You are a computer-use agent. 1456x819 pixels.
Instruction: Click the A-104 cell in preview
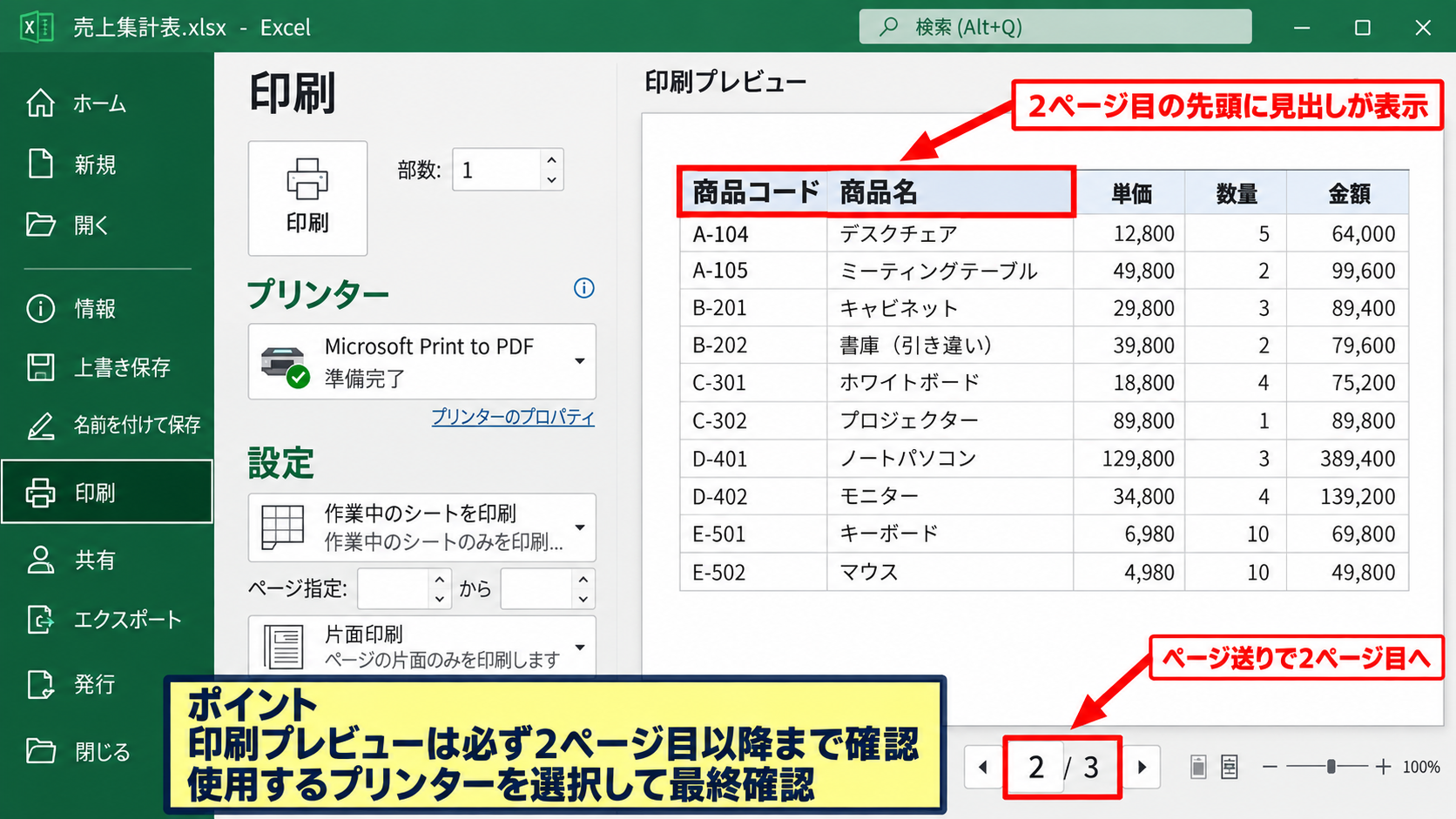(754, 233)
